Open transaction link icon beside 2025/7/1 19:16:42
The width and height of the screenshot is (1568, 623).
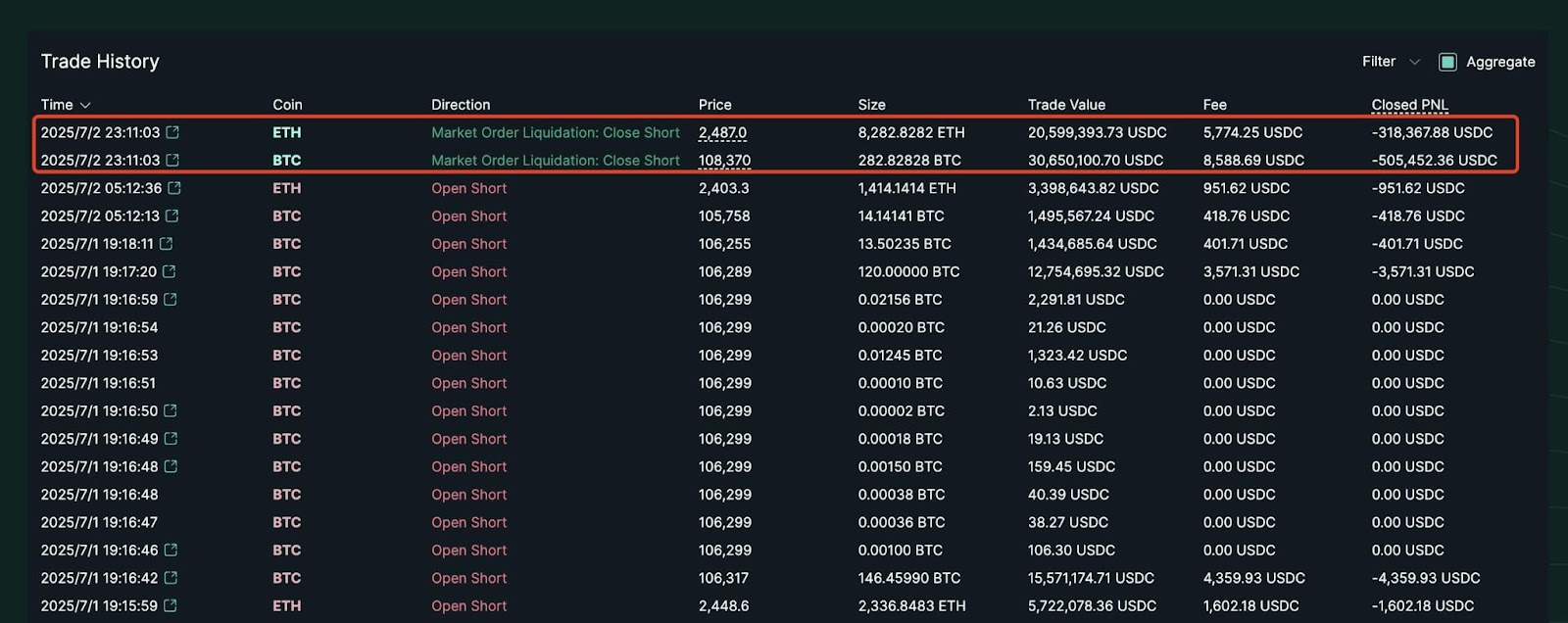click(x=171, y=578)
